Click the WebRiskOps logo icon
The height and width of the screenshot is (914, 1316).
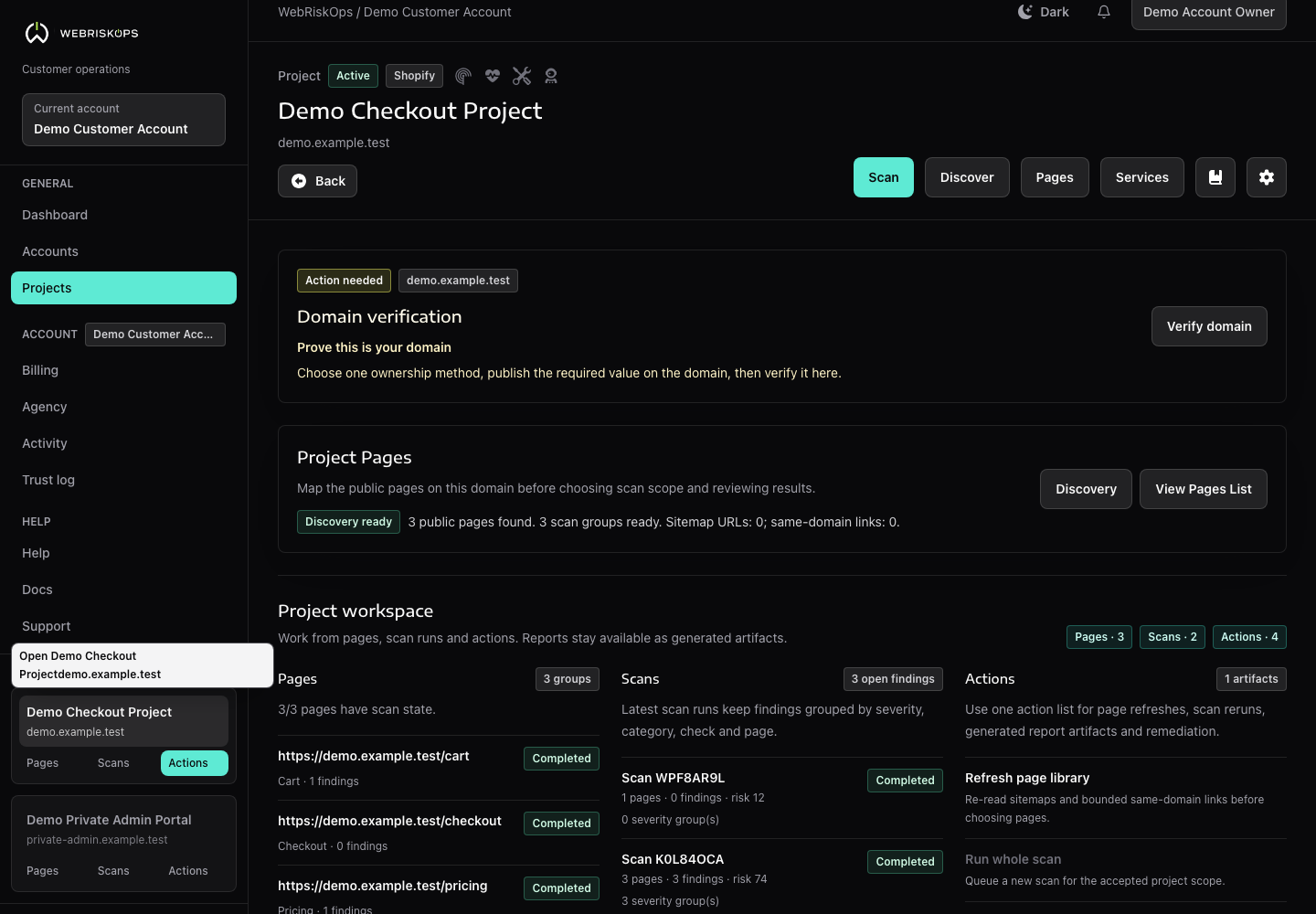tap(37, 33)
